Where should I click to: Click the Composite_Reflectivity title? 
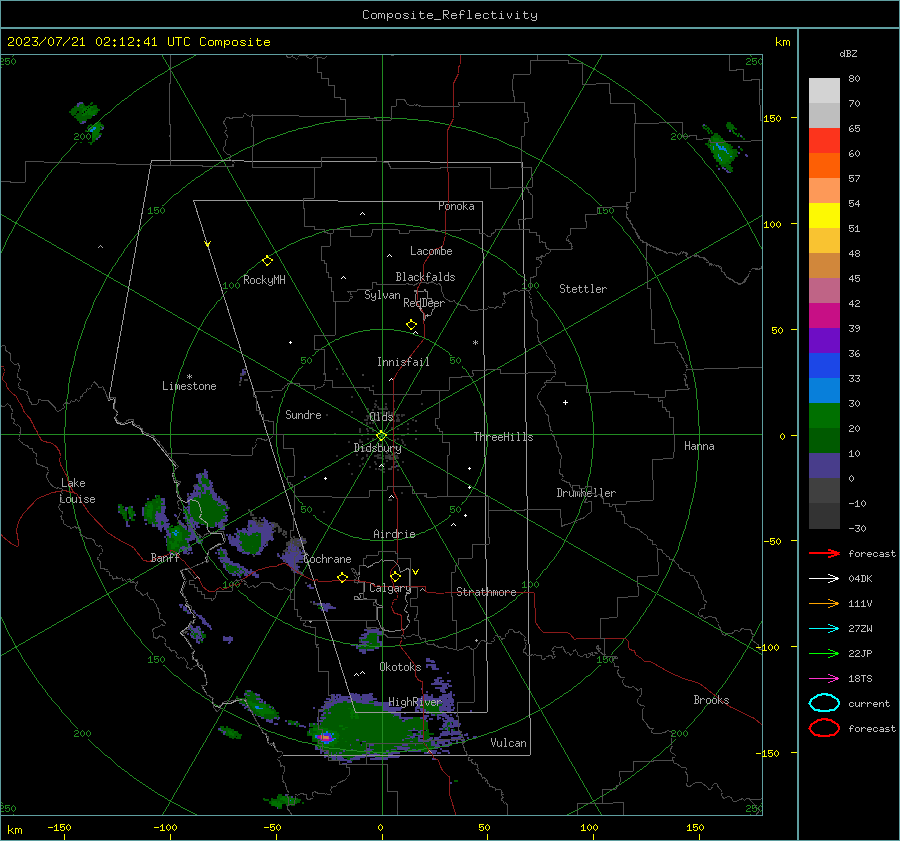[450, 15]
